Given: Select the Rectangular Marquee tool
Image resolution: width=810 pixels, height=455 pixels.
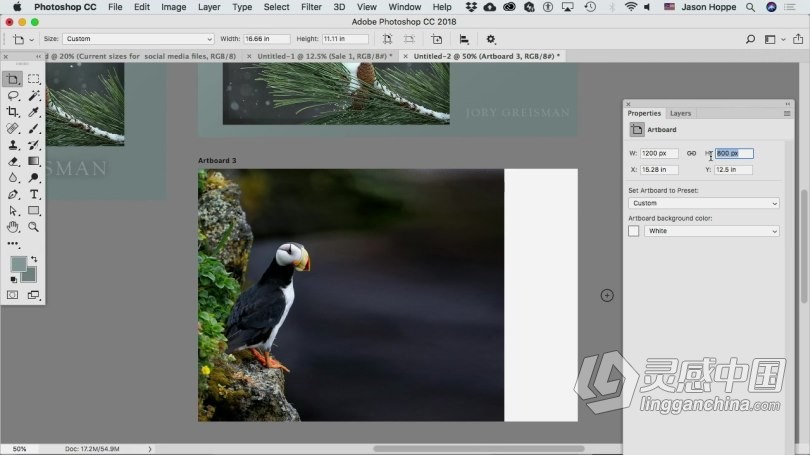Looking at the screenshot, I should [34, 79].
